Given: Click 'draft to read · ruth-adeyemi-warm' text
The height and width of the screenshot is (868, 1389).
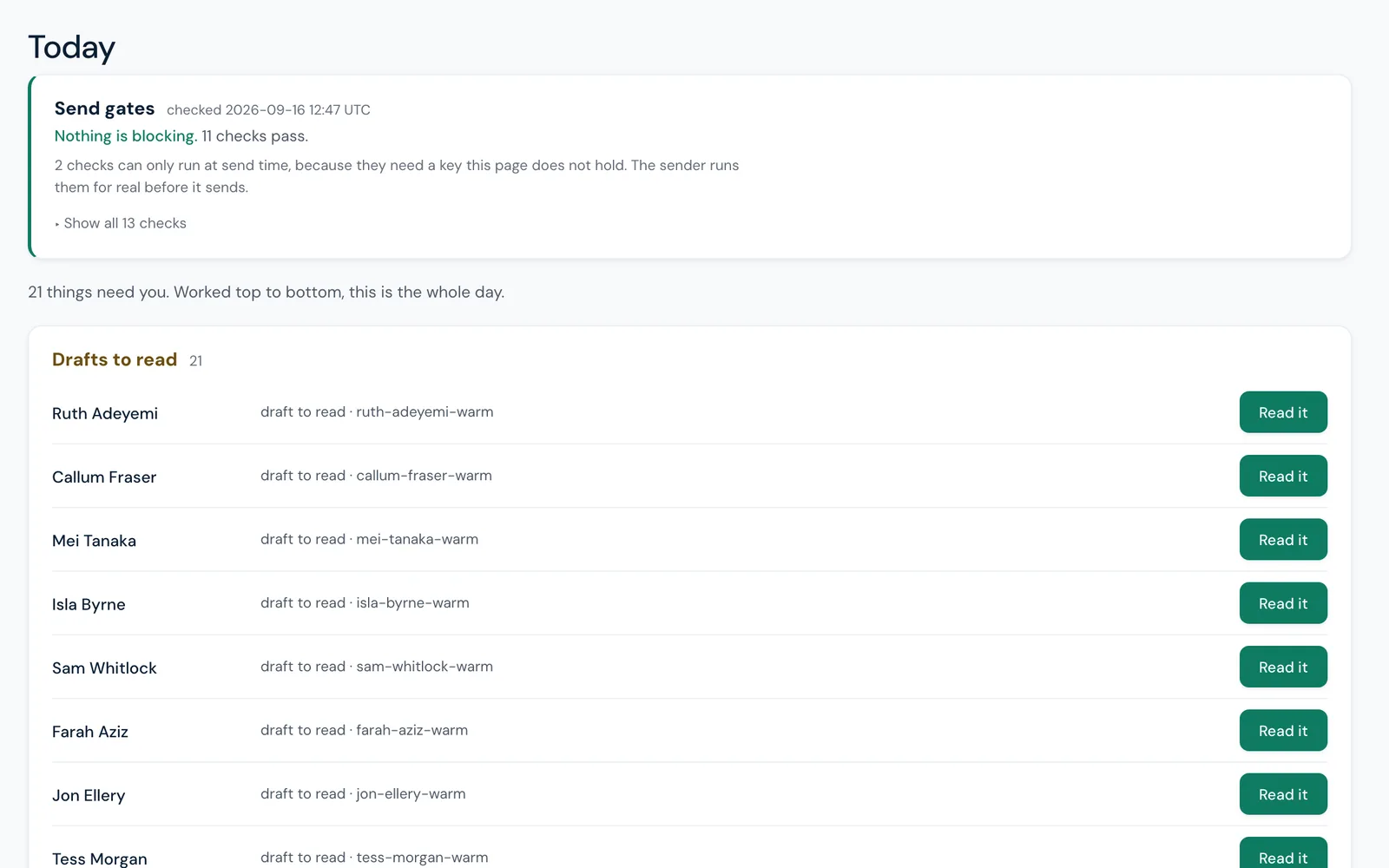Looking at the screenshot, I should click(377, 411).
